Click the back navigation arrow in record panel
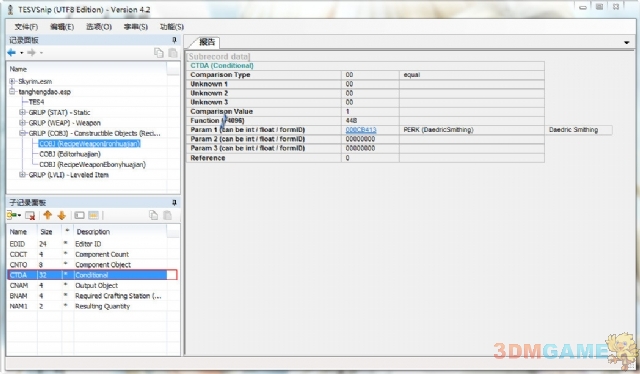Image resolution: width=640 pixels, height=374 pixels. click(11, 52)
